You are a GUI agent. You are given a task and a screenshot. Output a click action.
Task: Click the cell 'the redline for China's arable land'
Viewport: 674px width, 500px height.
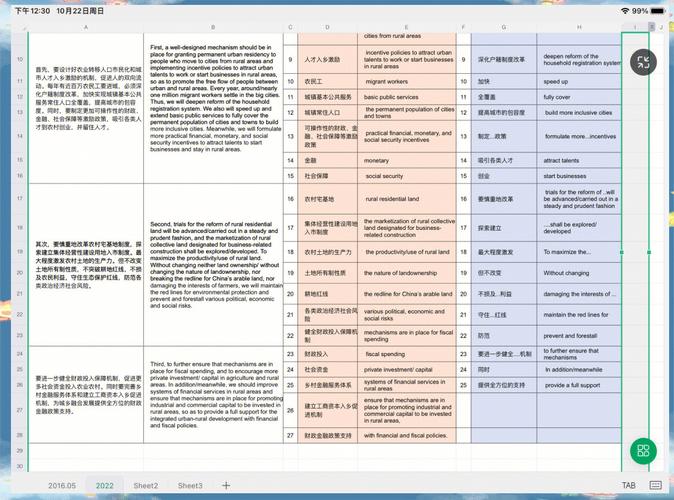(x=407, y=294)
